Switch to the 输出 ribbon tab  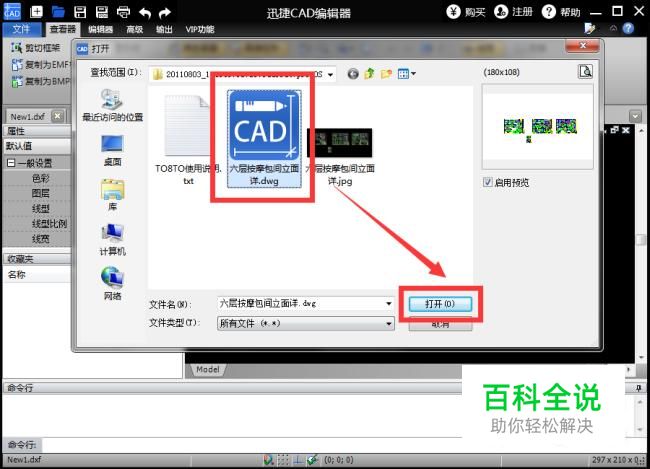164,29
